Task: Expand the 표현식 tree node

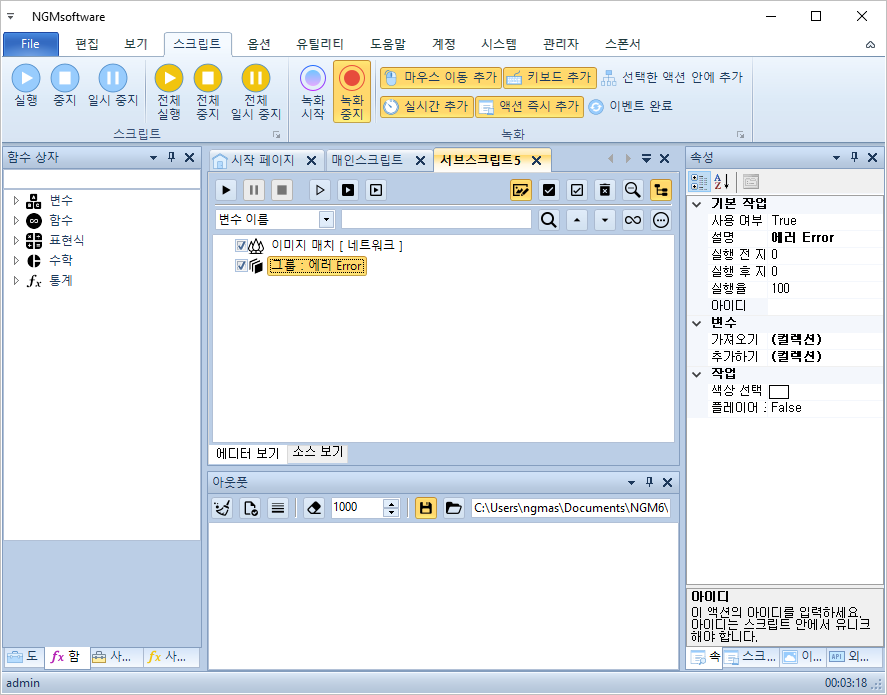Action: coord(16,240)
